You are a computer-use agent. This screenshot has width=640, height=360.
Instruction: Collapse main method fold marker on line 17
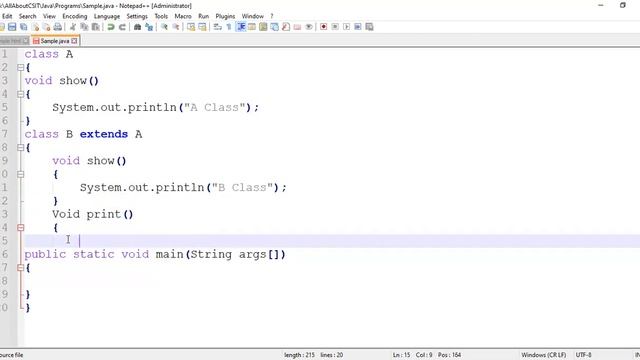pyautogui.click(x=20, y=268)
